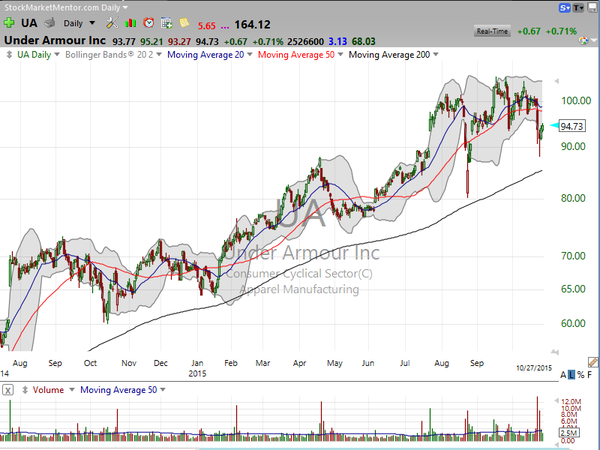
Task: Click the bottom price-scale arrow marker
Action: pos(555,352)
